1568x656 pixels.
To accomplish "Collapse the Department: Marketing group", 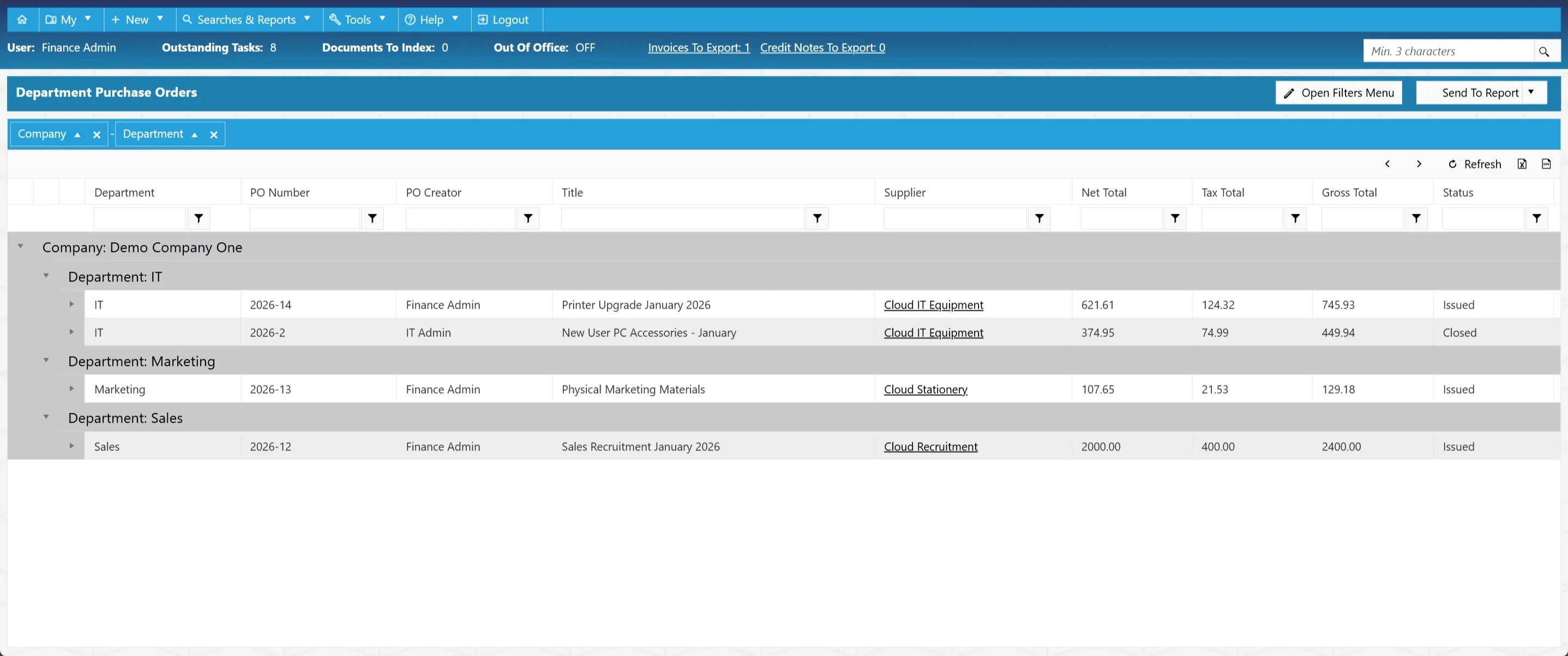I will (x=46, y=360).
